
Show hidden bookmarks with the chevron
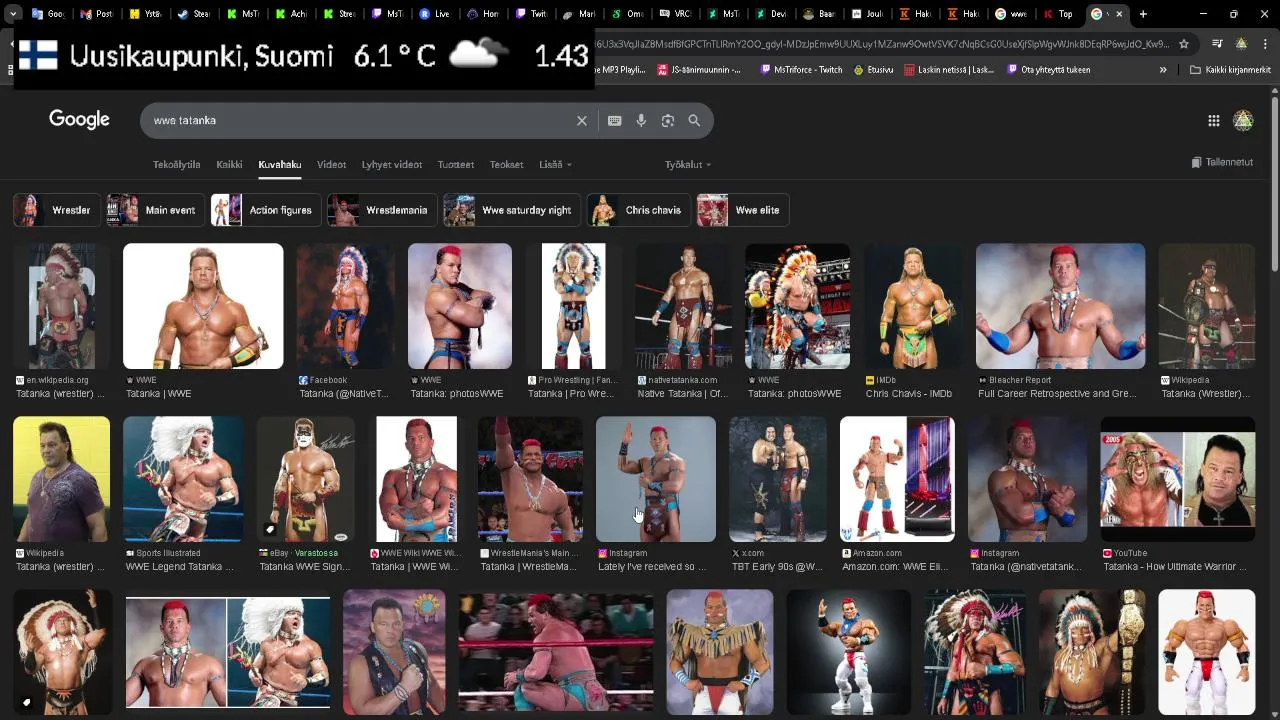click(1163, 70)
